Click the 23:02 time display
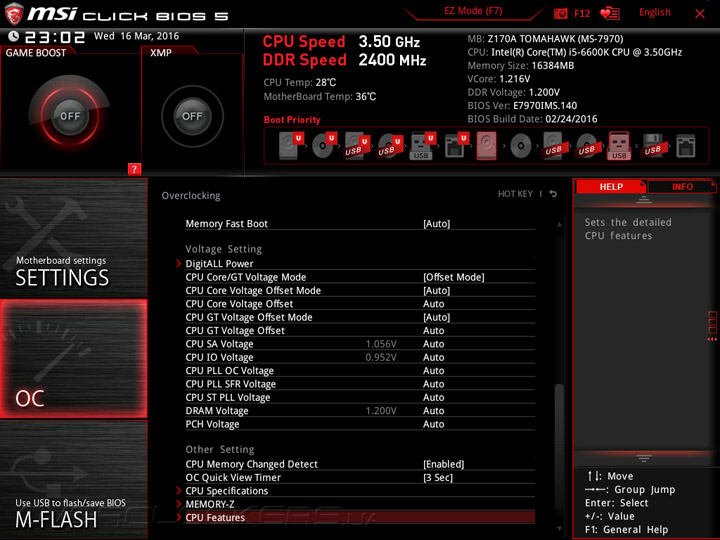This screenshot has height=540, width=720. (55, 37)
